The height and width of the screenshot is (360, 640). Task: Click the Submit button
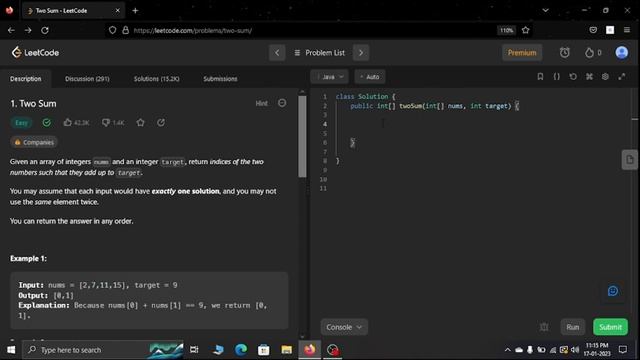click(x=610, y=327)
